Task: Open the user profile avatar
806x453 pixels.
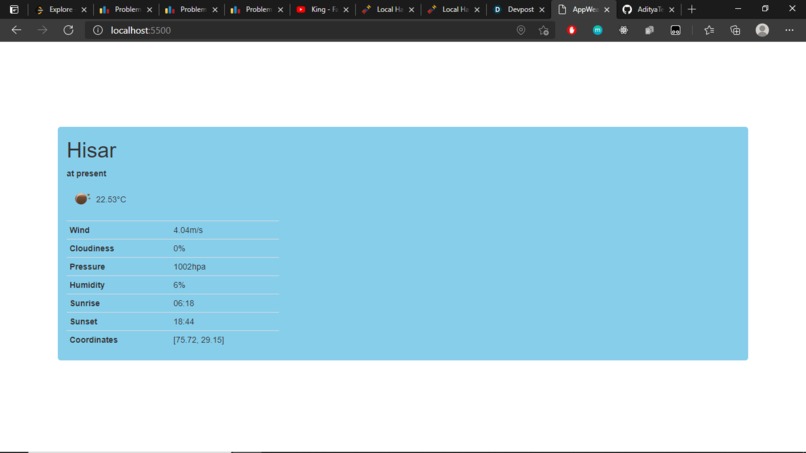Action: 762,30
